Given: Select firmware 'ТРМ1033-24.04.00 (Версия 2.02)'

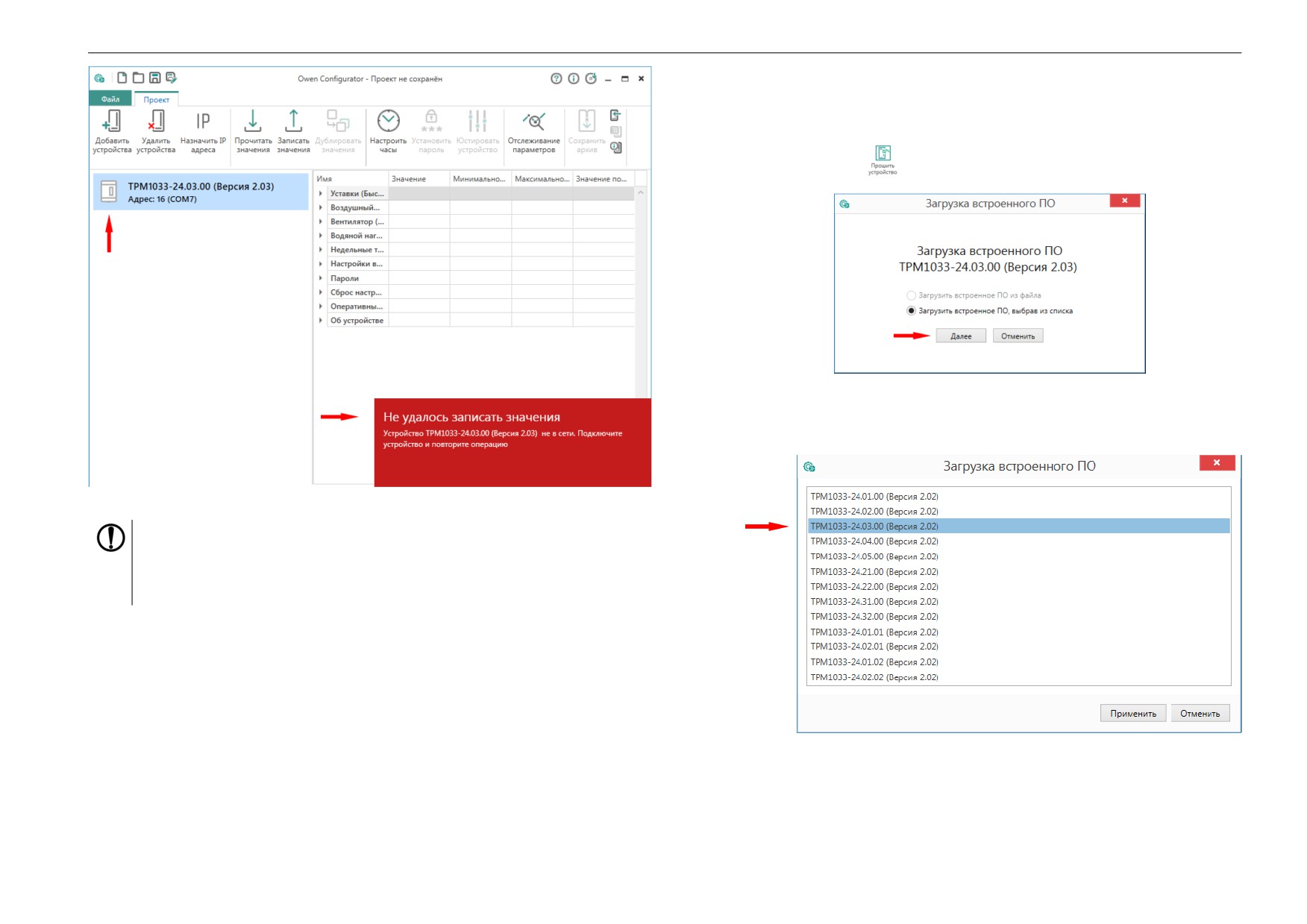Looking at the screenshot, I should 1018,541.
